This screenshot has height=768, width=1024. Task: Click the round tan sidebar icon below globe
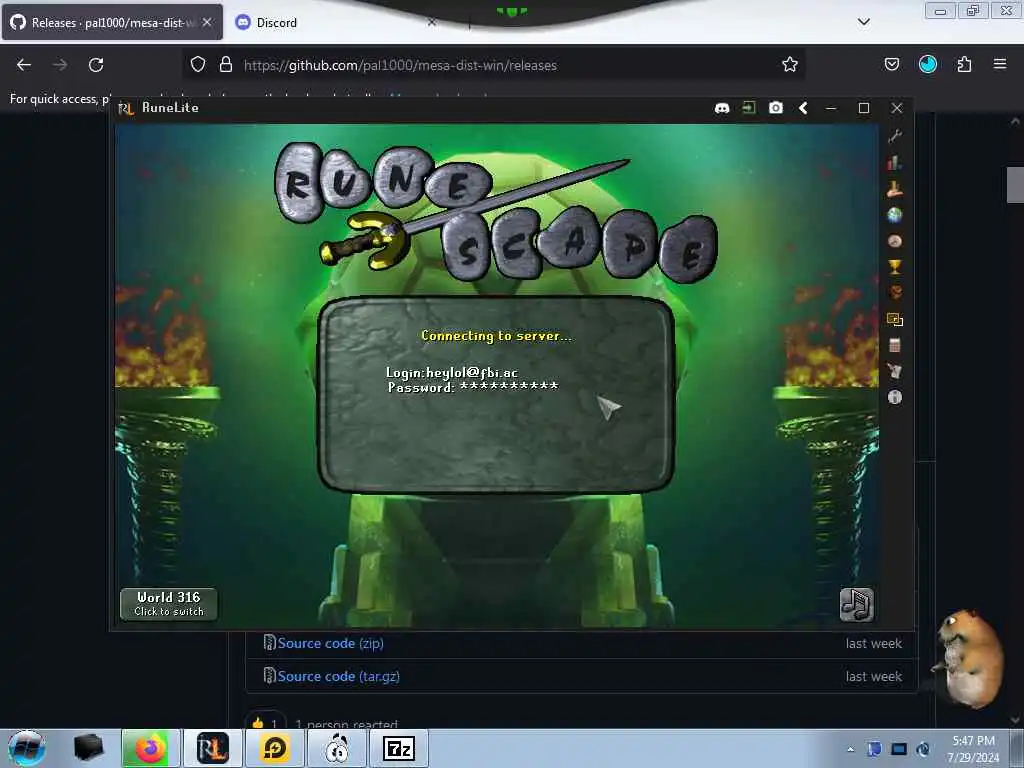(895, 241)
